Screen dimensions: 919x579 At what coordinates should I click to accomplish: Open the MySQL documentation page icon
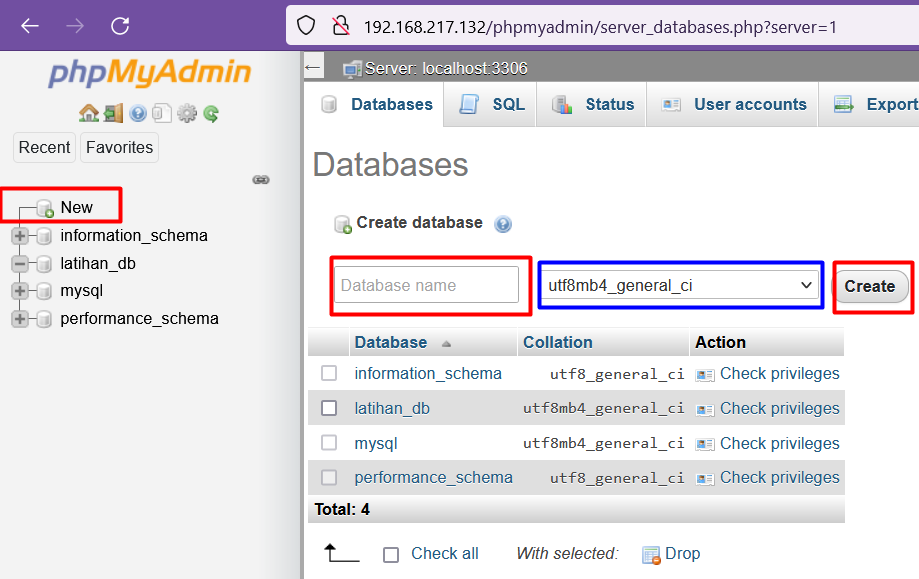tap(162, 113)
